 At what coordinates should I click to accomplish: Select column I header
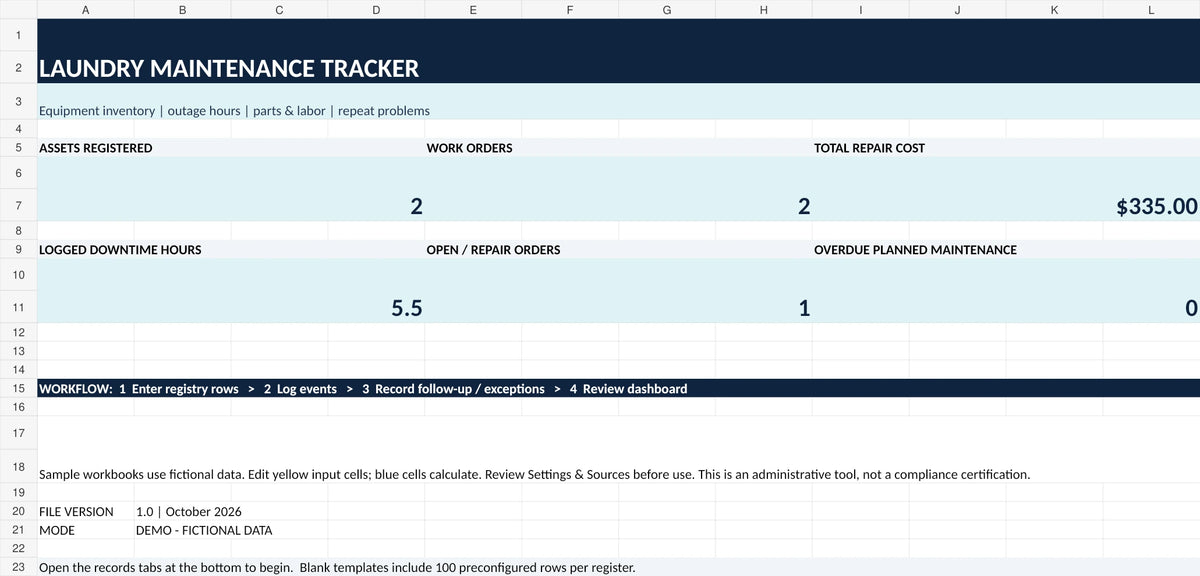pyautogui.click(x=861, y=10)
